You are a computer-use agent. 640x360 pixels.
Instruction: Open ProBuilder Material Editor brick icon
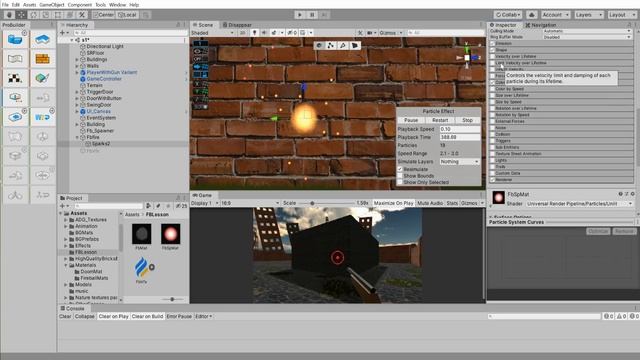[42, 59]
